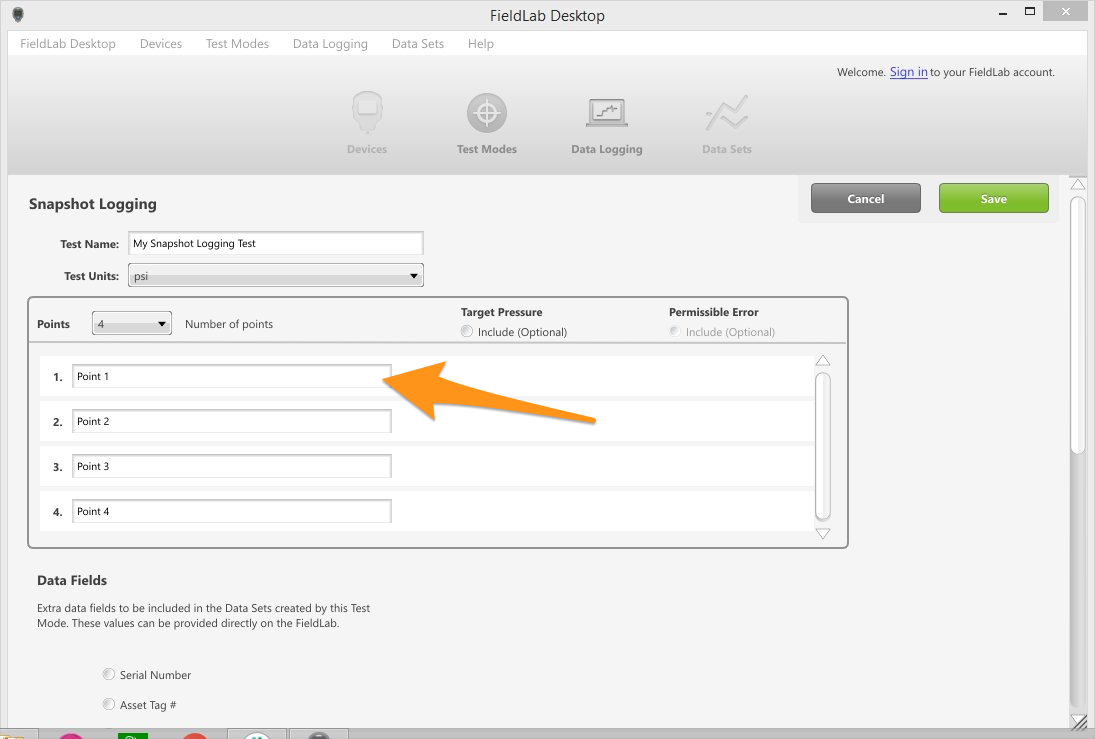The height and width of the screenshot is (739, 1095).
Task: Open the Number of points dropdown
Action: [132, 323]
